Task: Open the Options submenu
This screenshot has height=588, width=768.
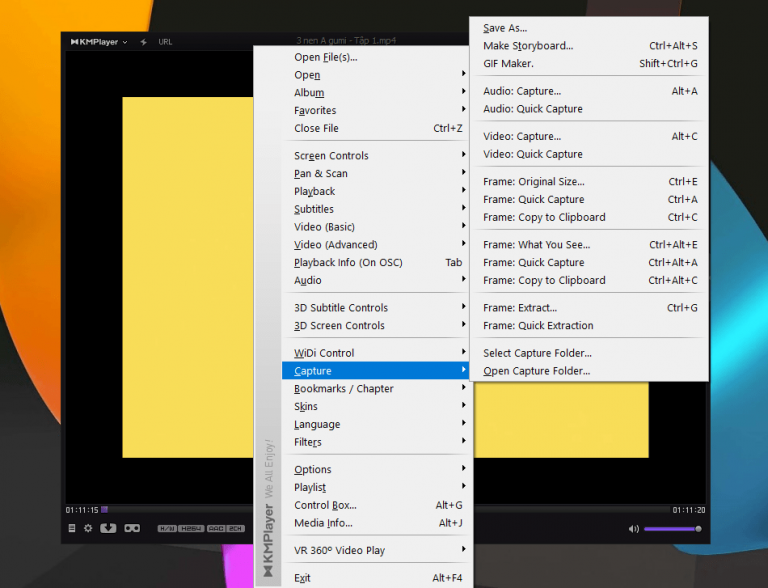Action: [377, 469]
